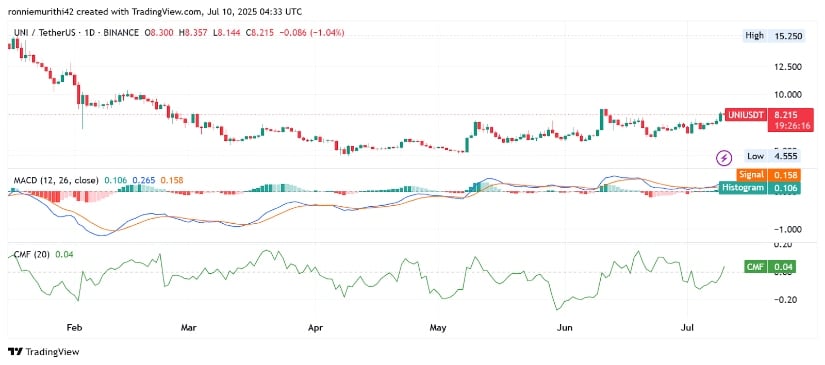Click the purple lightning bolt icon
825x365 pixels.
tap(725, 157)
